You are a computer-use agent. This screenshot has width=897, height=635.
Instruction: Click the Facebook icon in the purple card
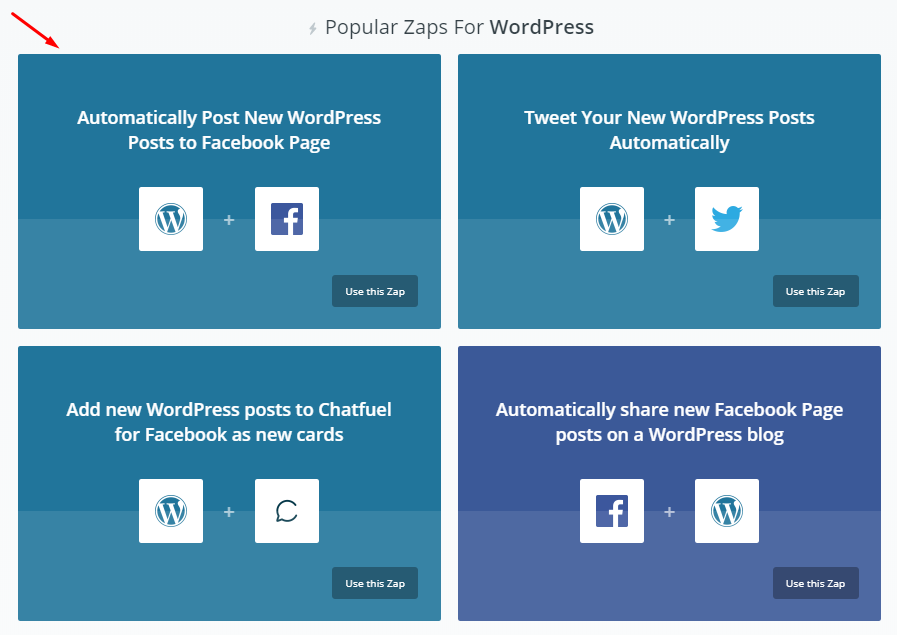pos(612,511)
